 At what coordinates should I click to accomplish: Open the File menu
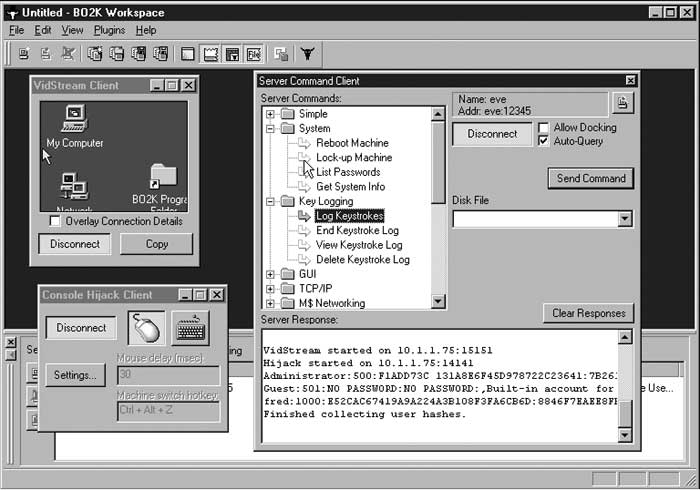(17, 30)
